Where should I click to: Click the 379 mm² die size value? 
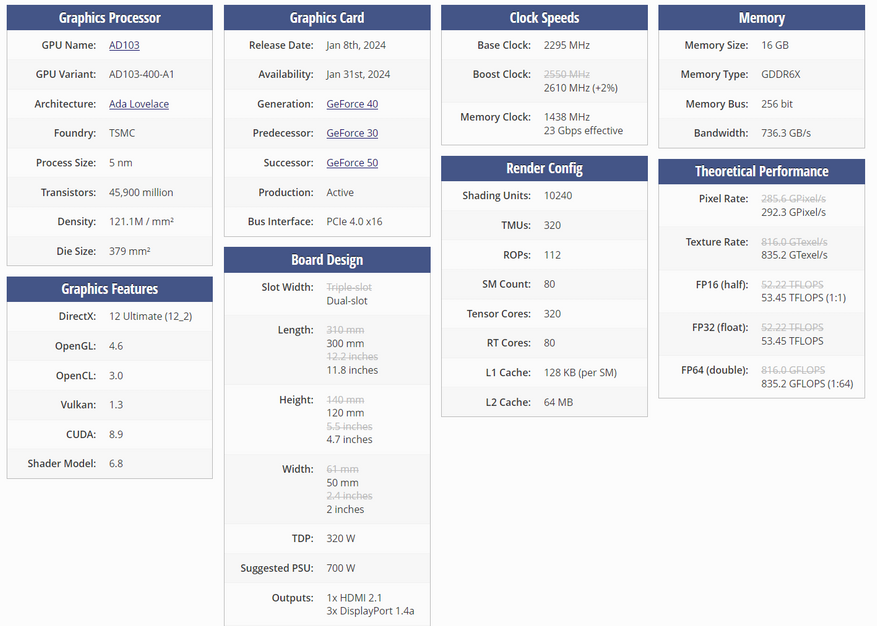[130, 251]
